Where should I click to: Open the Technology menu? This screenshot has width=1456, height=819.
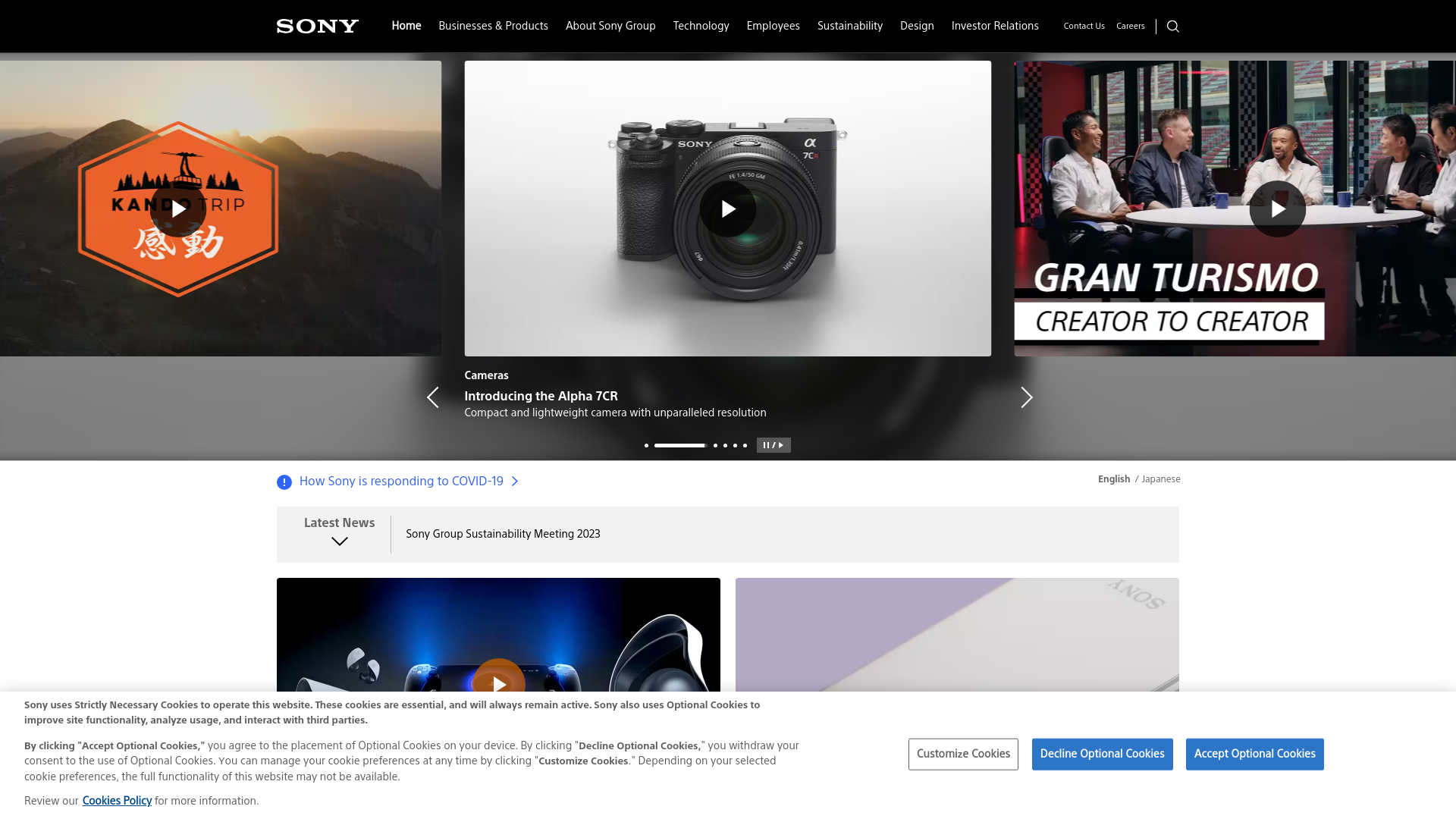point(701,26)
